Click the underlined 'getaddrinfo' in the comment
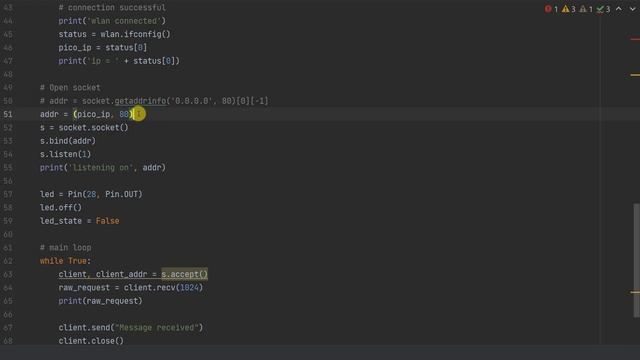This screenshot has width=640, height=360. pyautogui.click(x=140, y=101)
